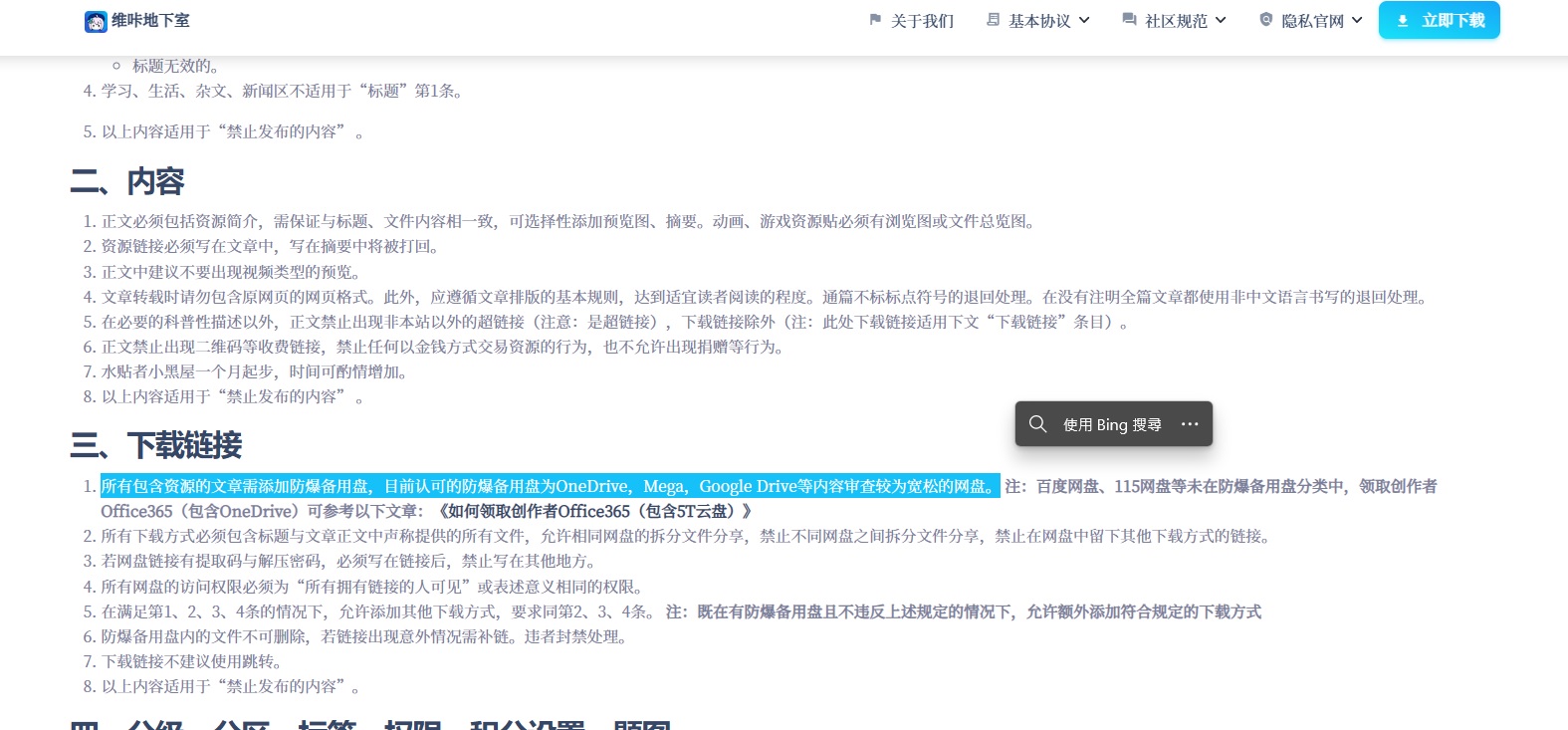Click the 二、内容 section heading
This screenshot has height=730, width=1568.
coord(127,182)
